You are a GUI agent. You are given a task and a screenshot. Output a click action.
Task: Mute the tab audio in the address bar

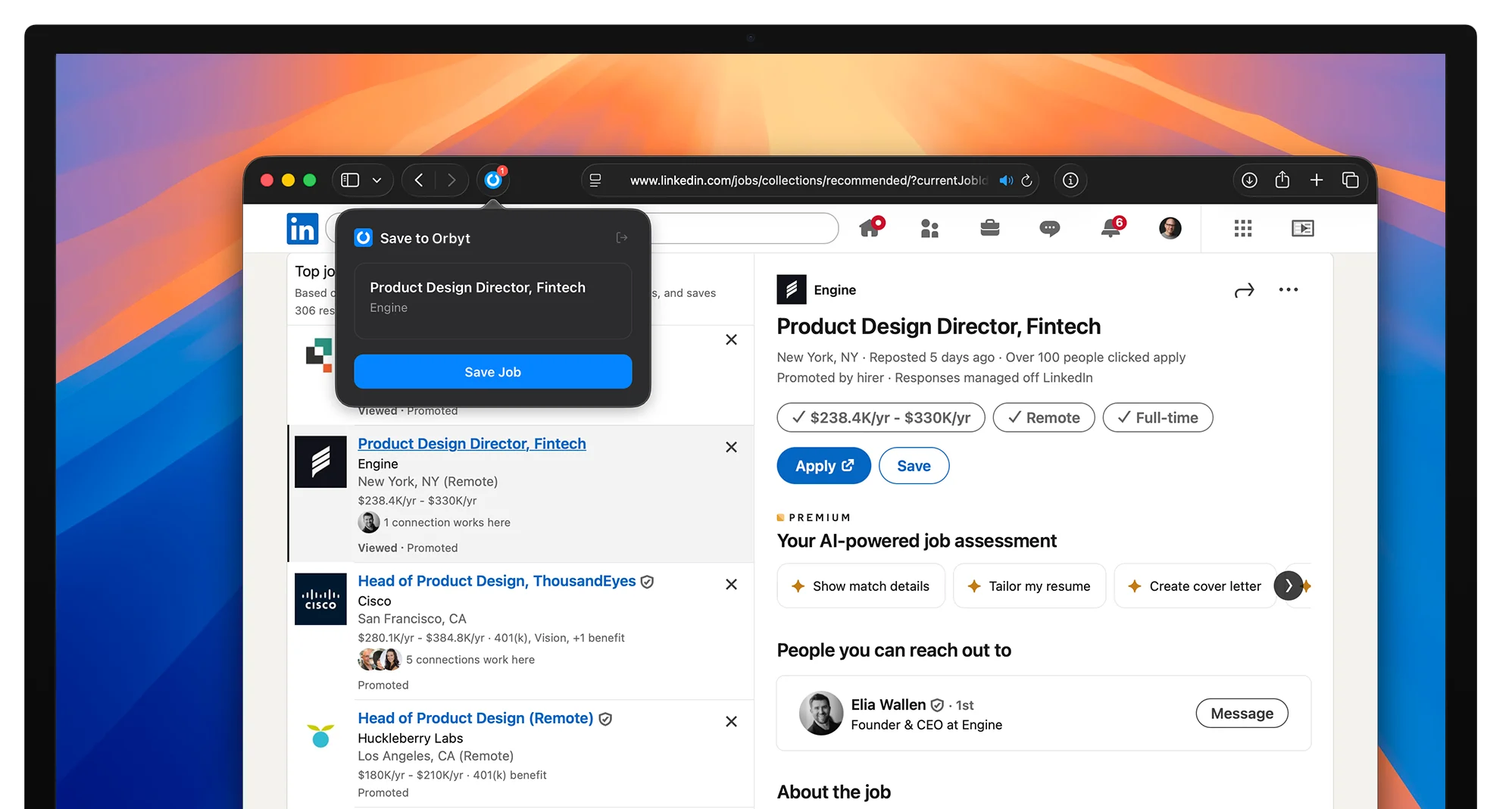(1005, 180)
